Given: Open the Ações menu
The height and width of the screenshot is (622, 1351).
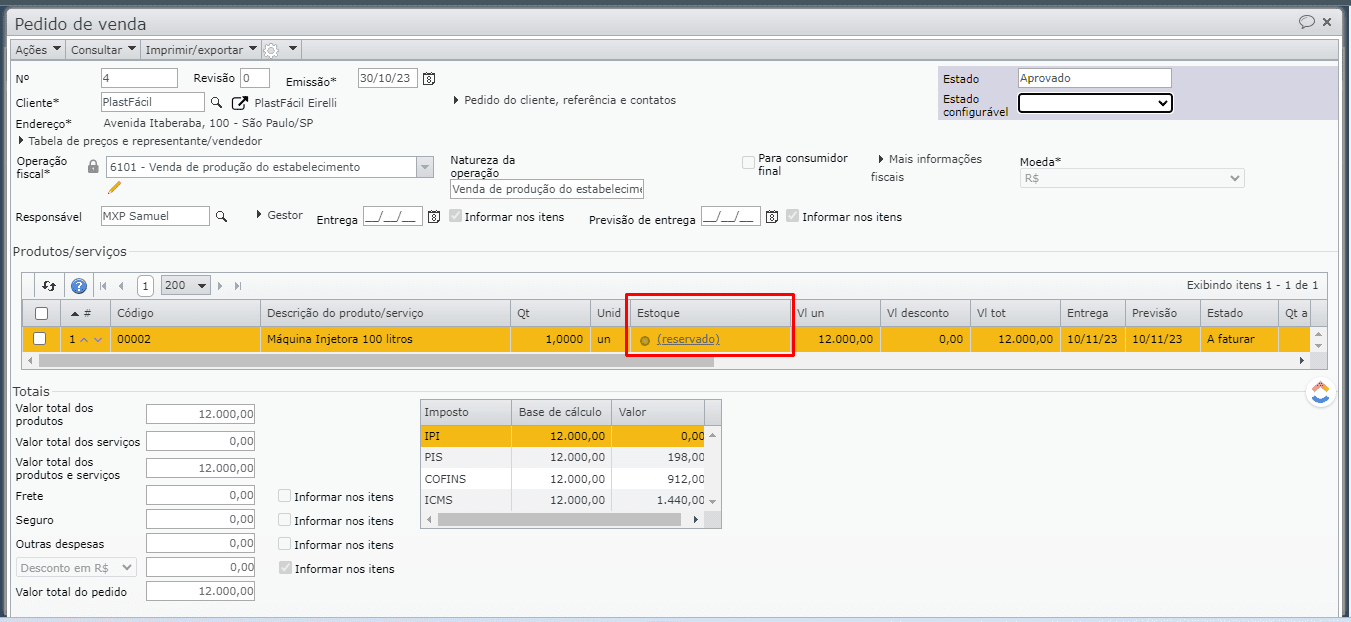Looking at the screenshot, I should point(38,49).
